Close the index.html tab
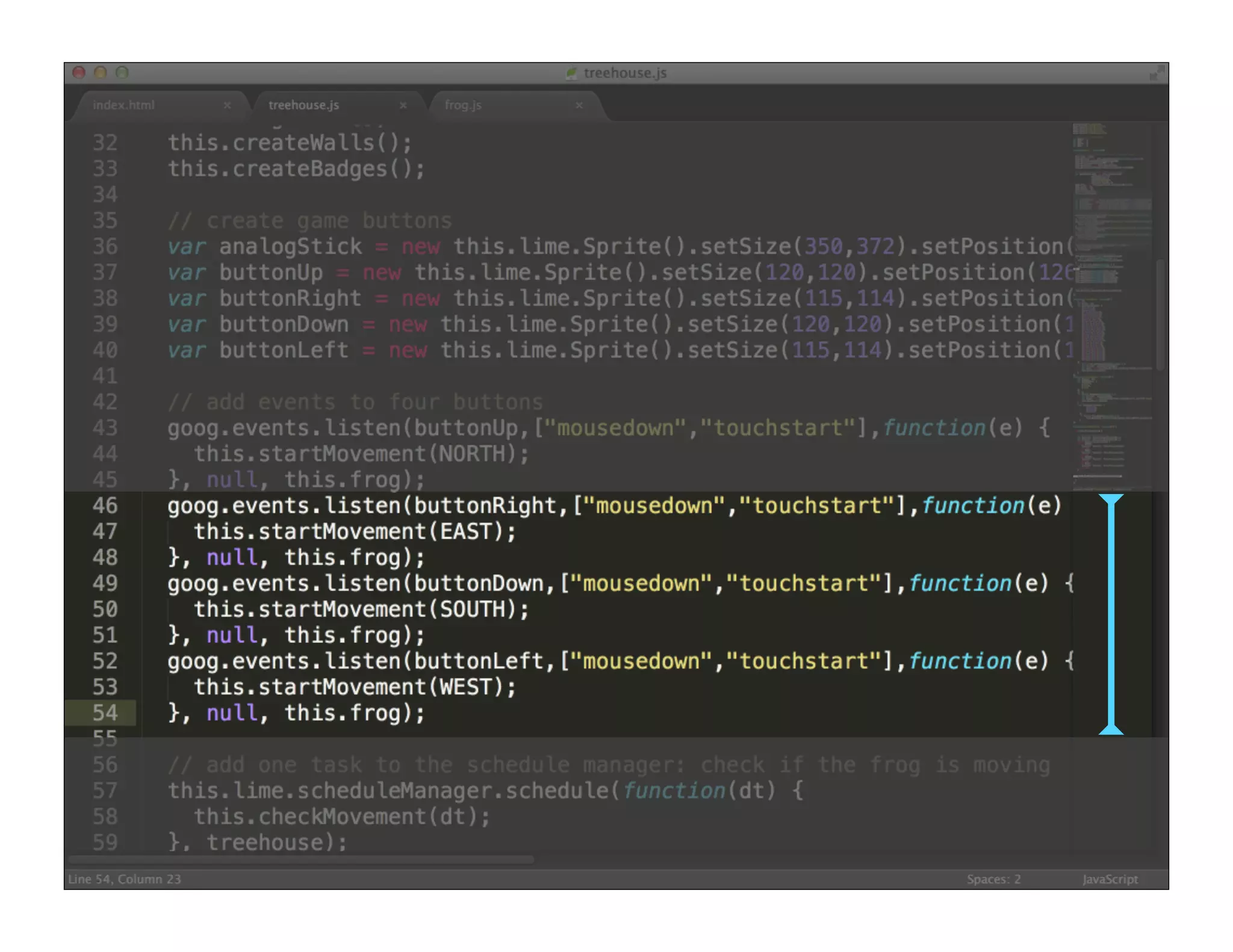This screenshot has height=952, width=1233. point(227,105)
